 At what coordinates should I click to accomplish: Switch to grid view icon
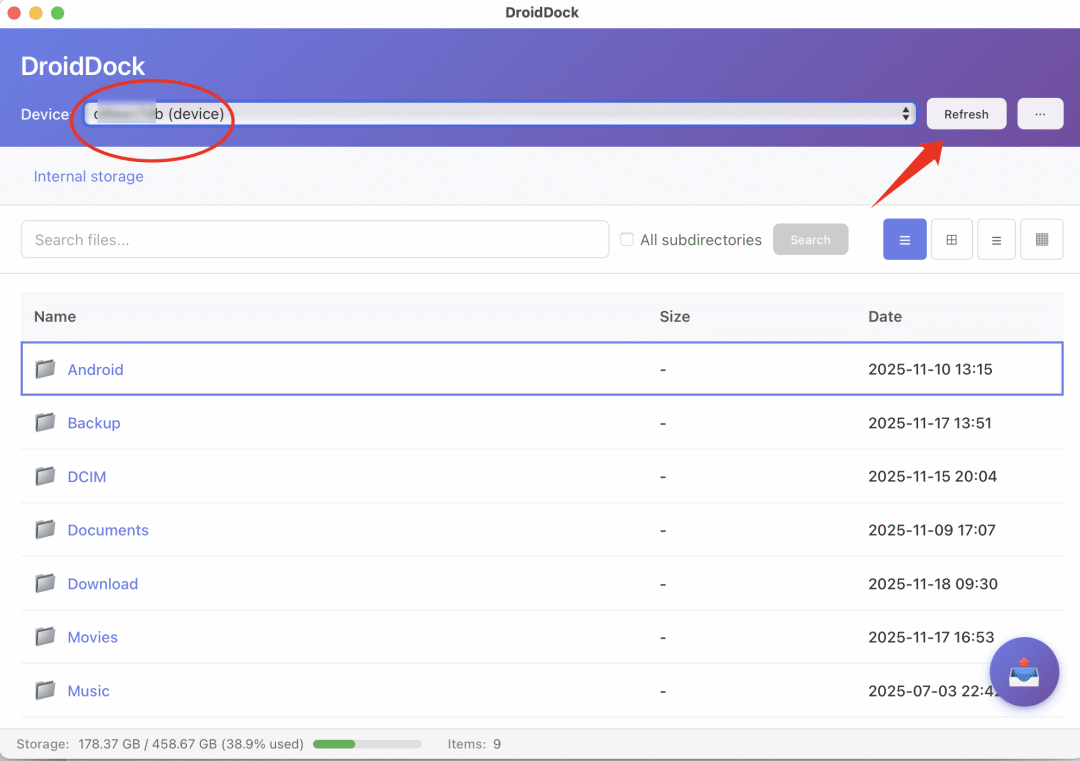click(951, 240)
